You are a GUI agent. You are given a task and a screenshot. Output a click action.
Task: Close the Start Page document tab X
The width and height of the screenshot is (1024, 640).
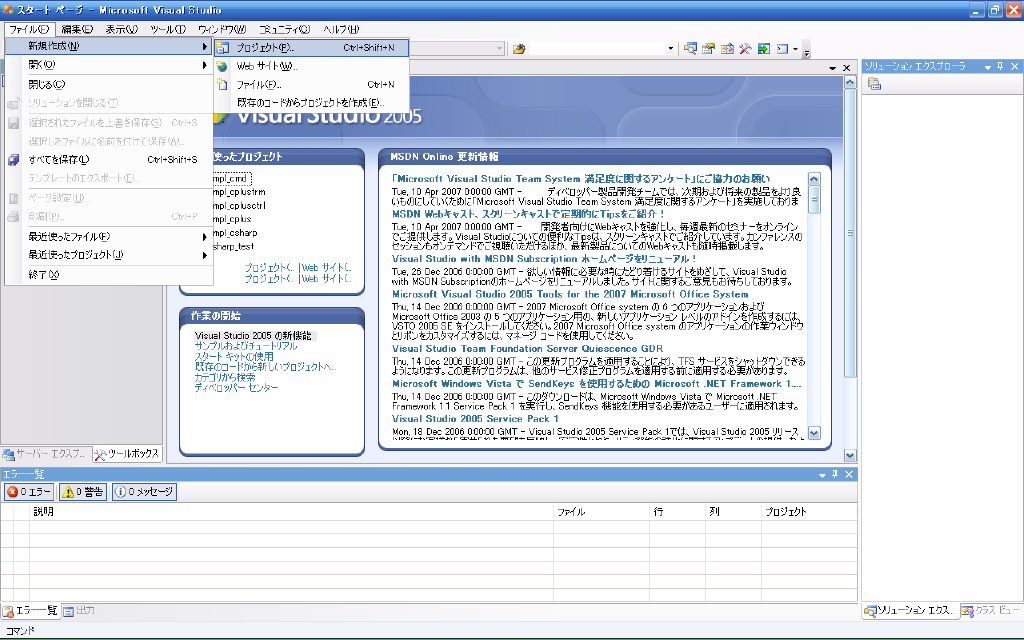(x=846, y=68)
